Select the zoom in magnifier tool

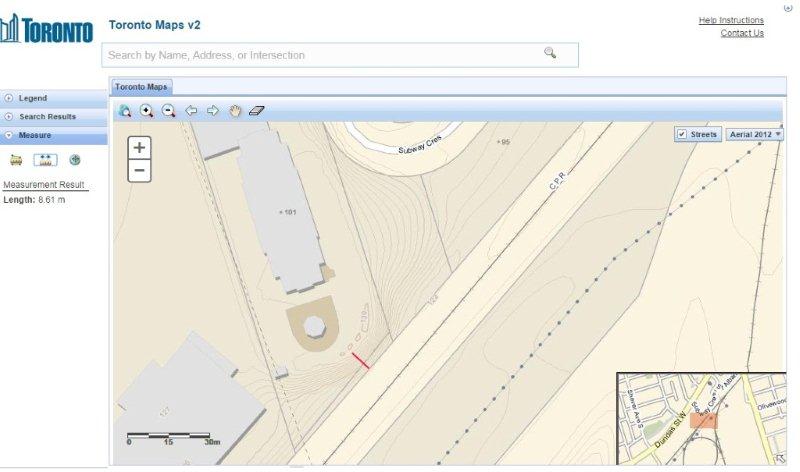(147, 111)
